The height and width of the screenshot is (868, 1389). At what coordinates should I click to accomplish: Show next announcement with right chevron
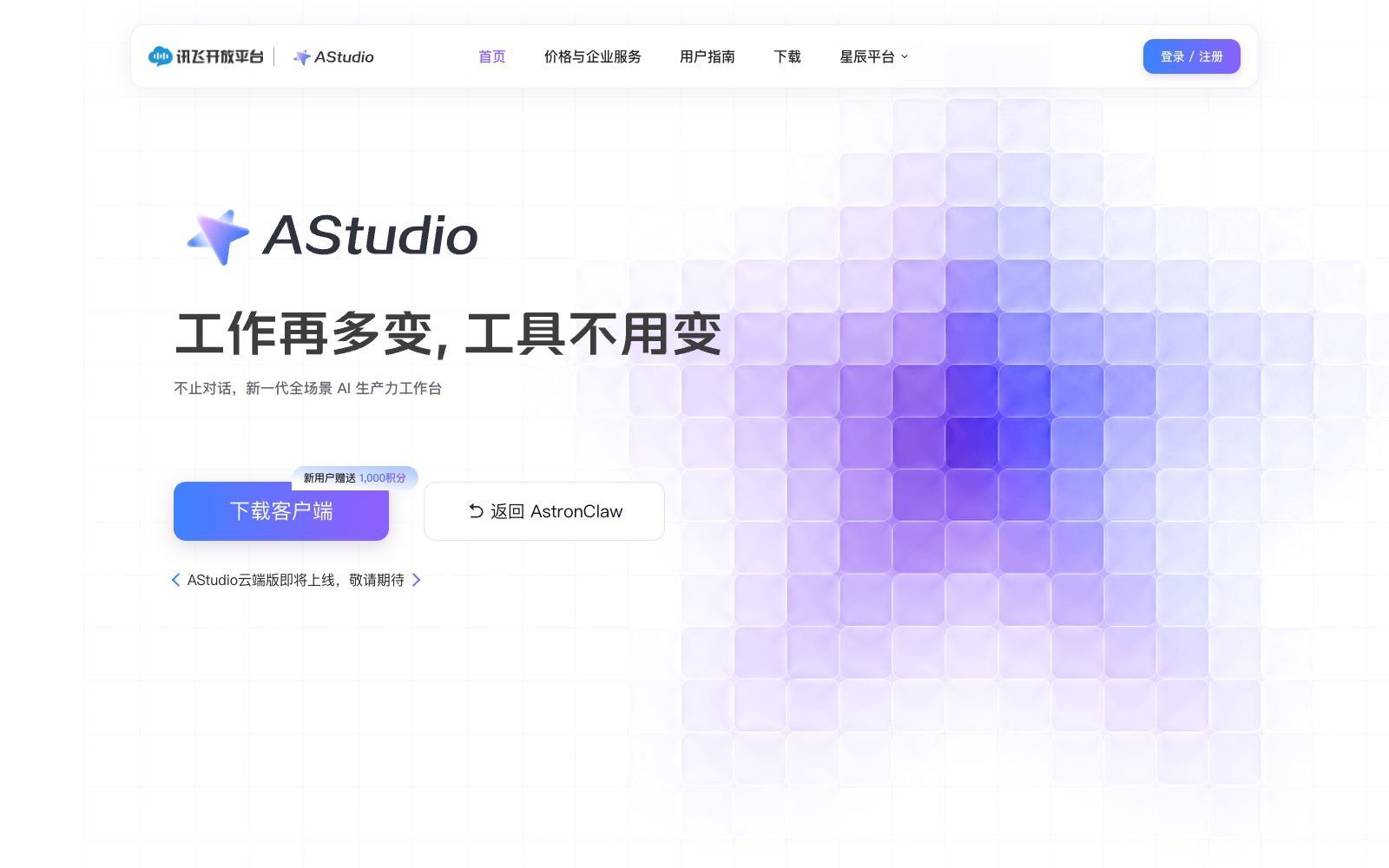[417, 580]
